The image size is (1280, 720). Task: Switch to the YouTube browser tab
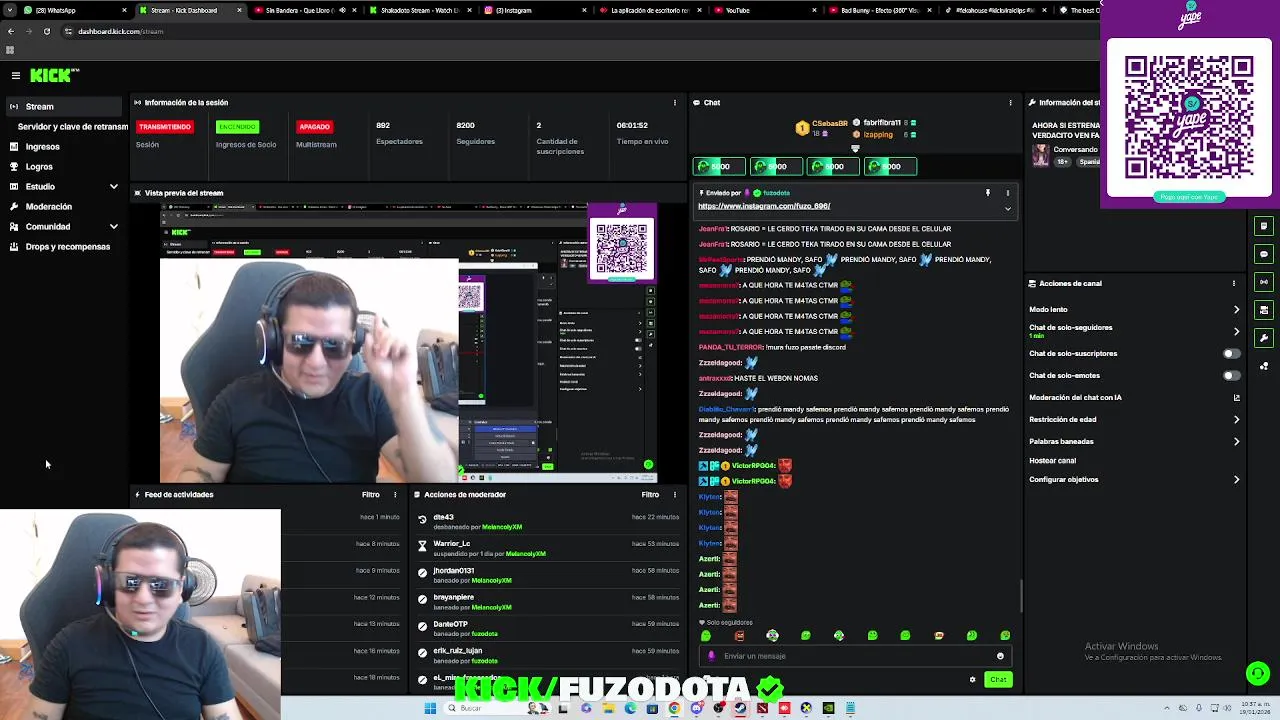(764, 10)
